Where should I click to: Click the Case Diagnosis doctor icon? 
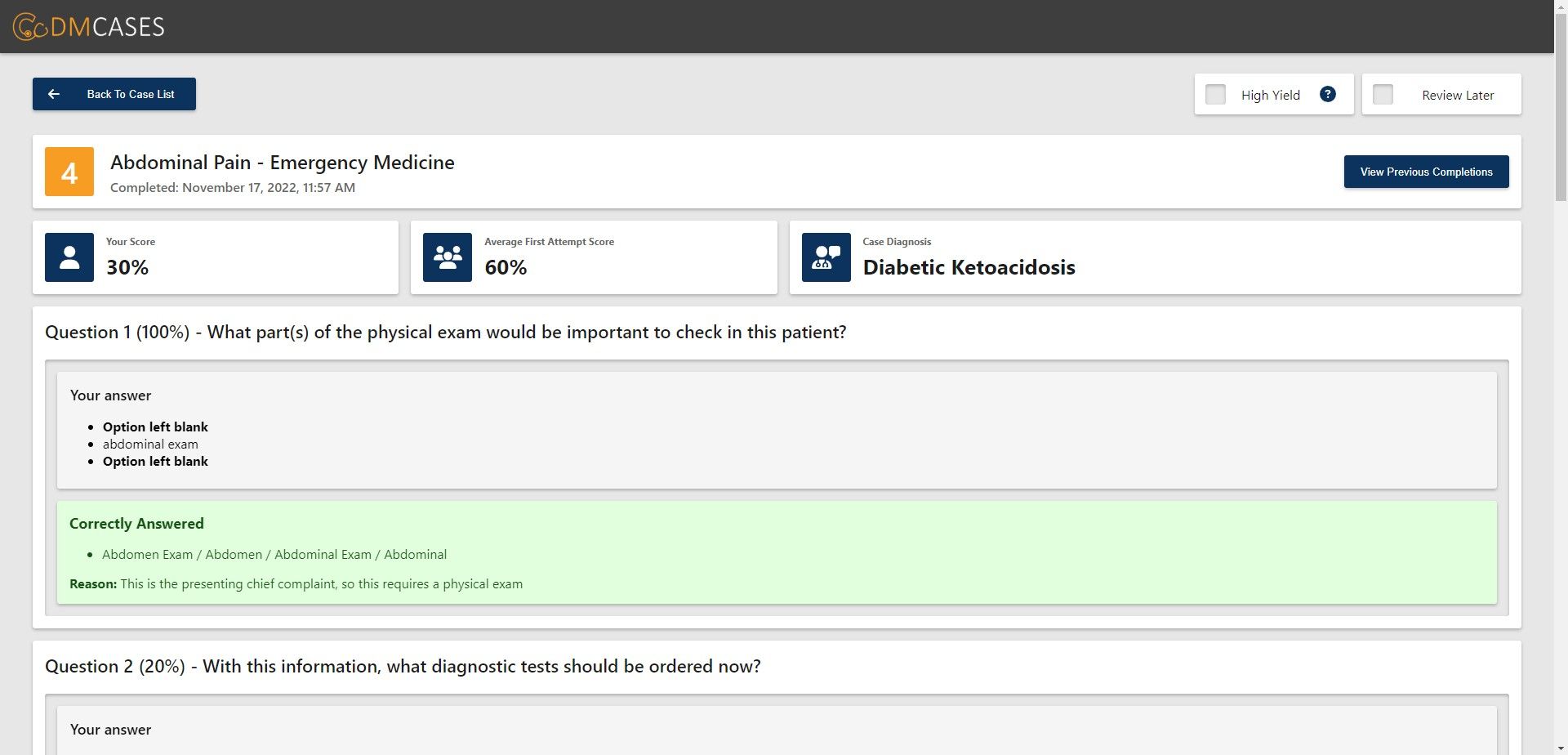pos(826,257)
